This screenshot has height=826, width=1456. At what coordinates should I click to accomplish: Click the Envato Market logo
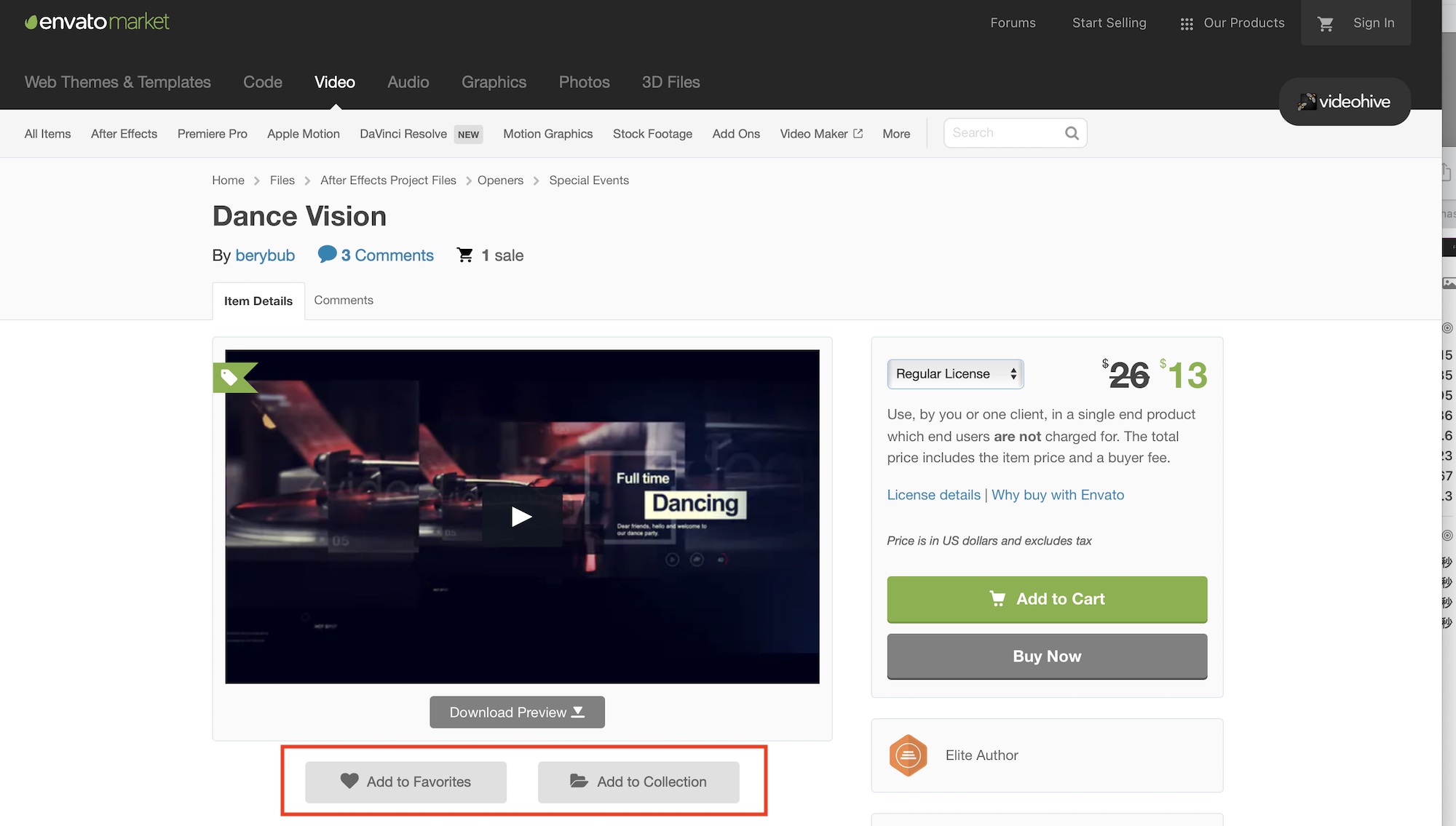click(x=97, y=22)
